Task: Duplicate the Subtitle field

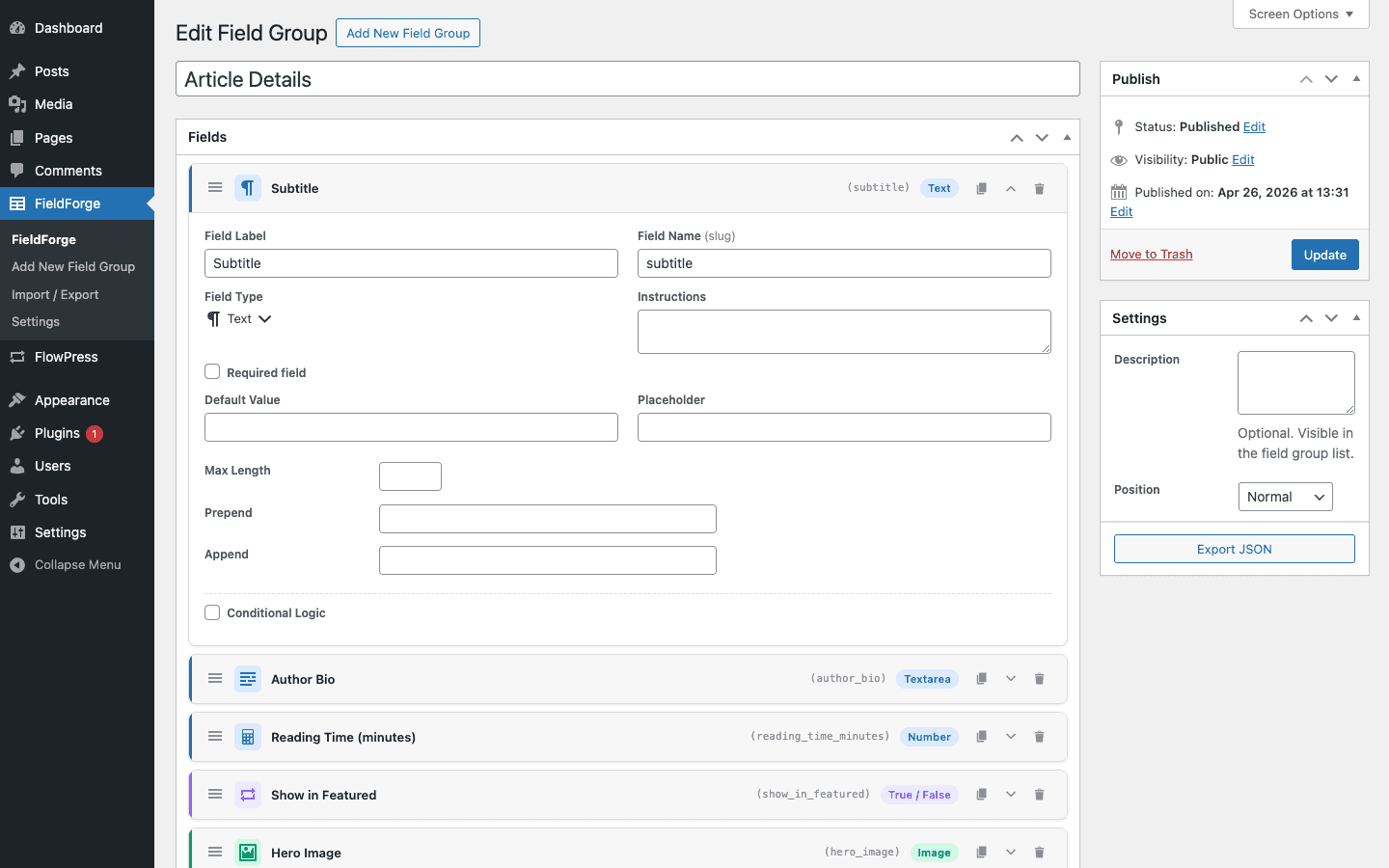Action: pos(981,188)
